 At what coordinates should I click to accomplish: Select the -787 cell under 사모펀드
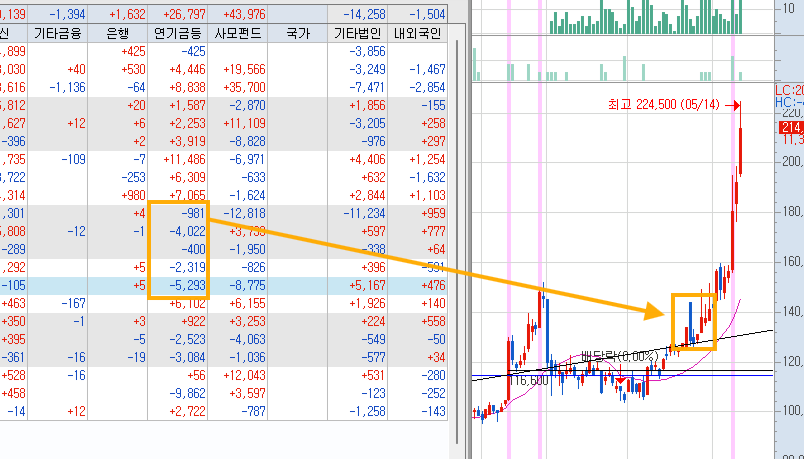click(x=253, y=411)
